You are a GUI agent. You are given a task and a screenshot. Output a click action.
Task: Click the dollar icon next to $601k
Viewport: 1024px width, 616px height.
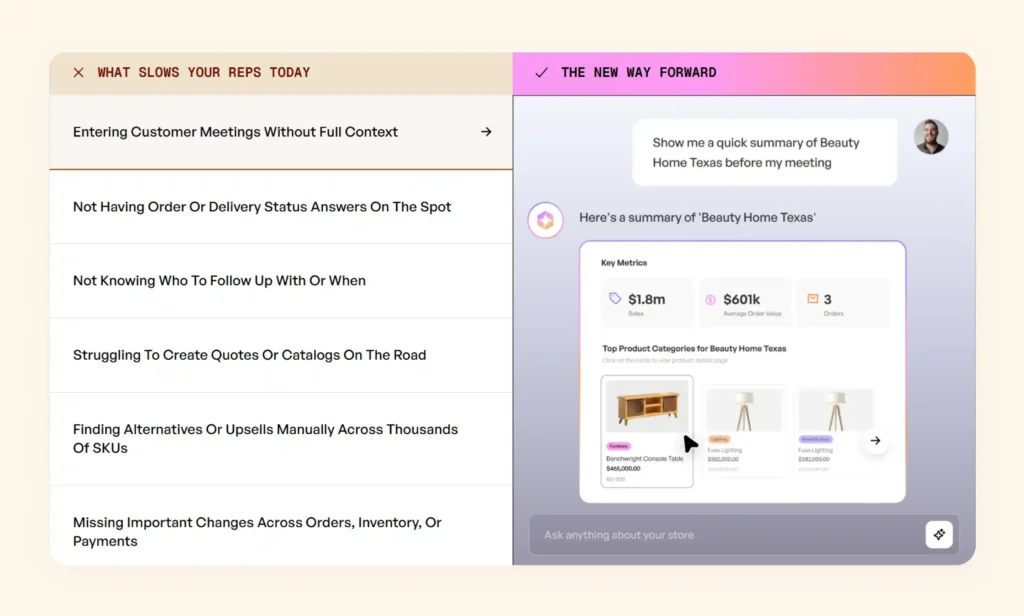tap(711, 300)
